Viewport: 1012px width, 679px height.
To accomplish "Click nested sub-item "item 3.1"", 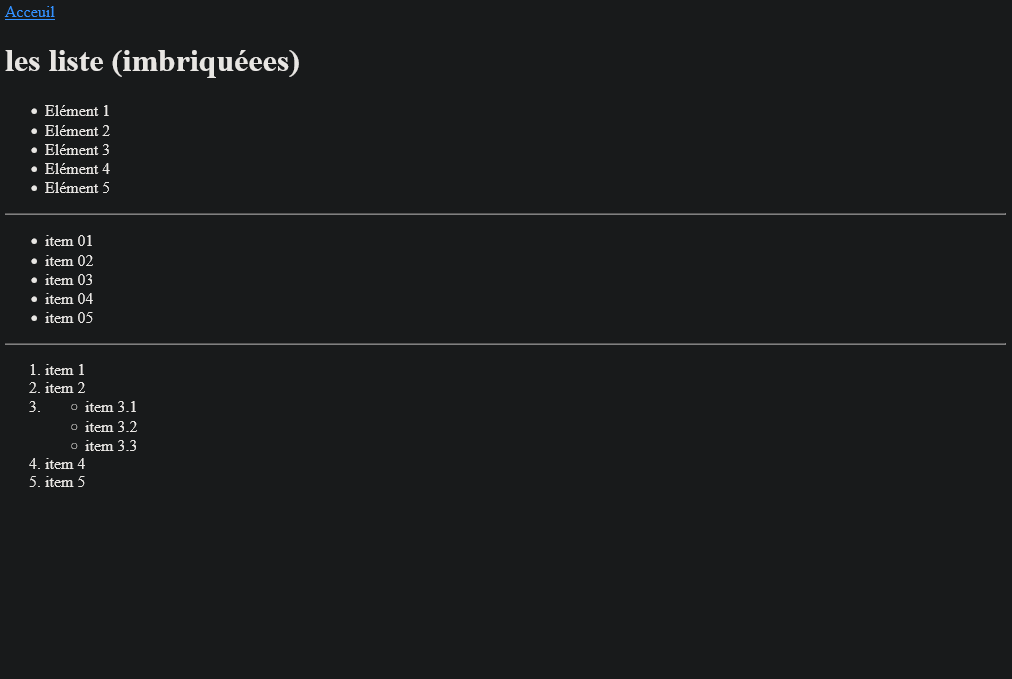I will [111, 407].
